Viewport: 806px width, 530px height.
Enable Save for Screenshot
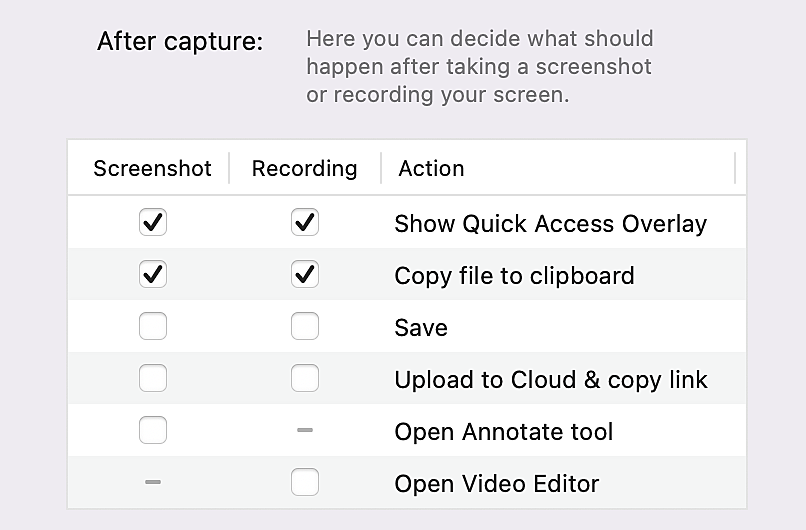tap(153, 326)
